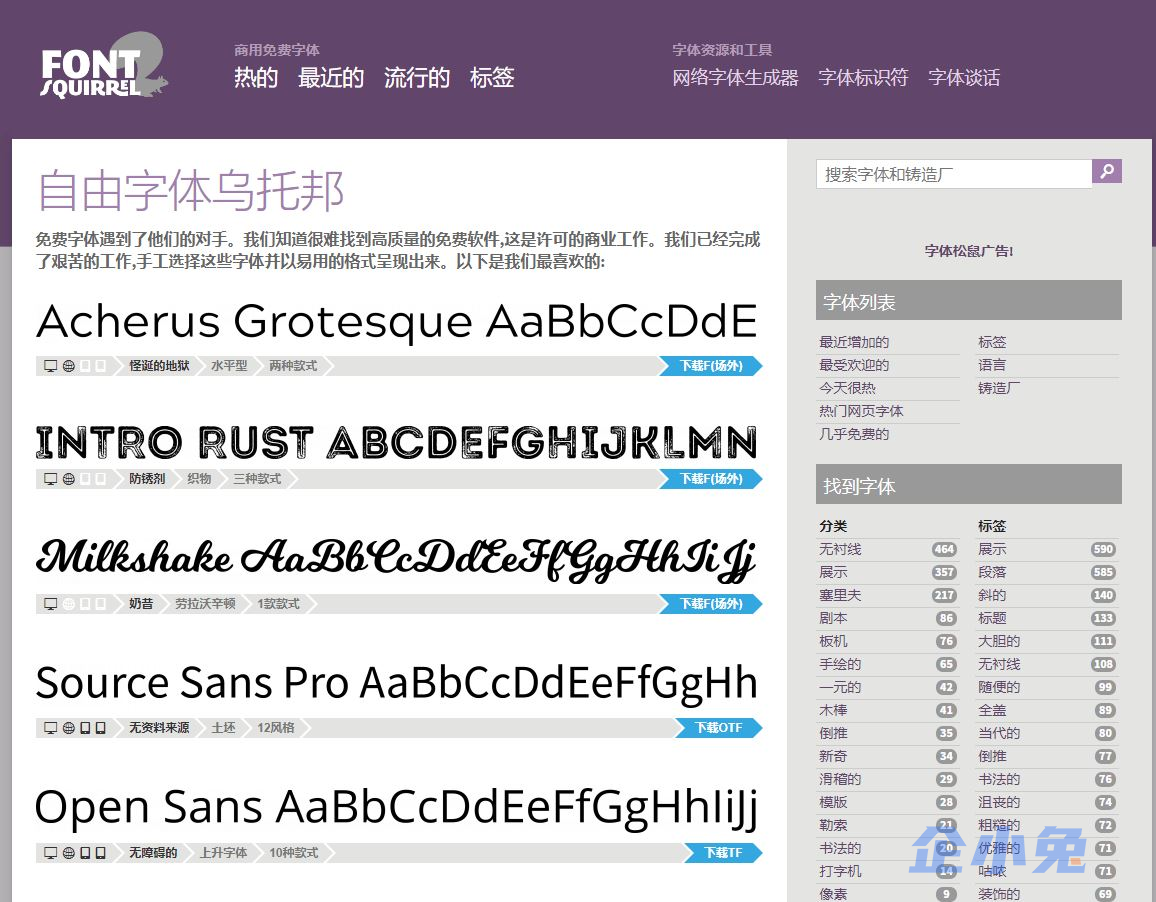
Task: Click app phone icon in Open Sans row
Action: point(100,853)
